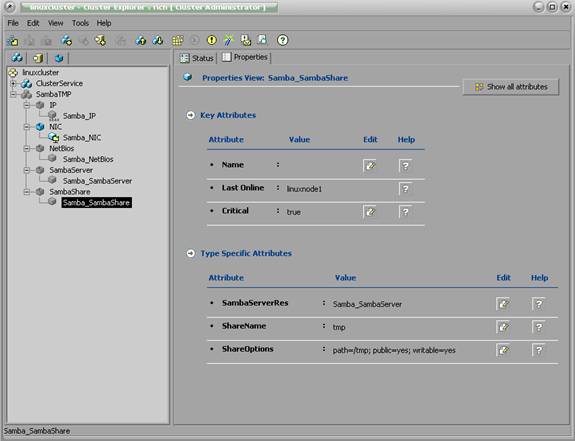Screen dimensions: 575x441
Task: Collapse the Type Specific Attributes section arrow
Action: [x=190, y=253]
